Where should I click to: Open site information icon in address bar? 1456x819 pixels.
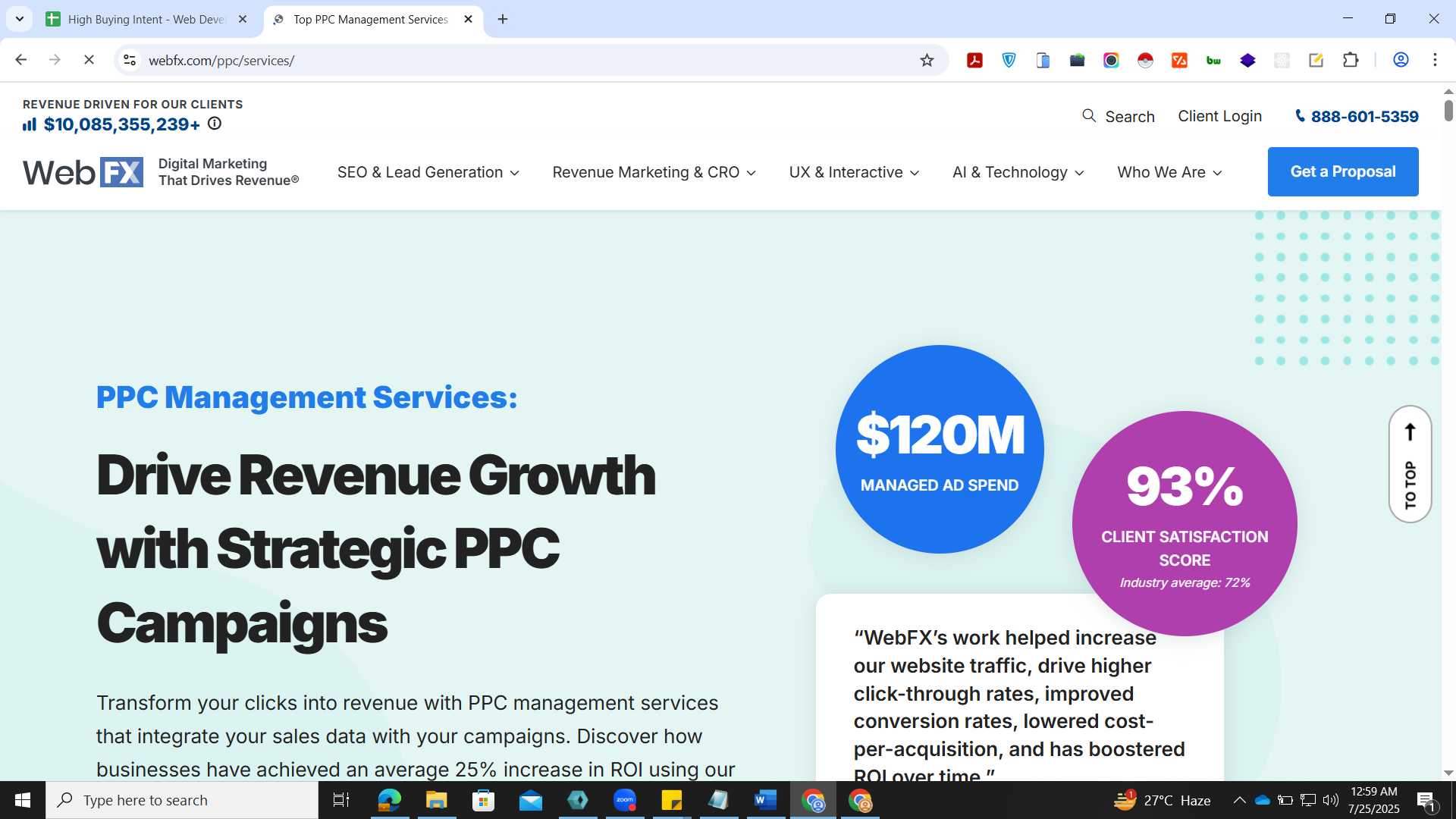point(130,60)
